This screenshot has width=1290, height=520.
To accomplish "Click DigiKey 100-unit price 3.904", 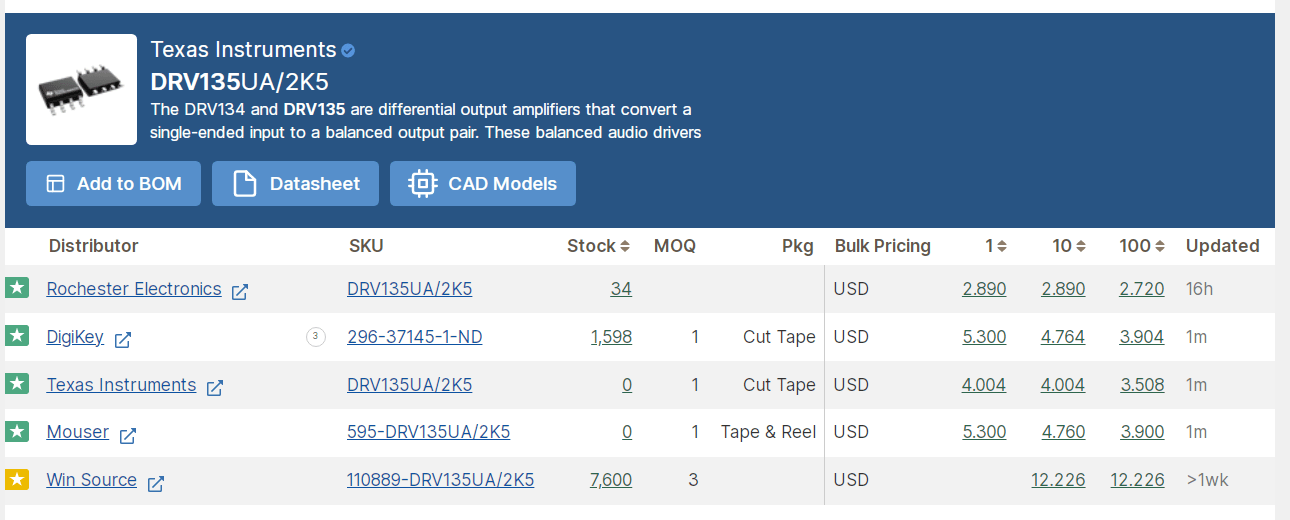I will [1142, 337].
